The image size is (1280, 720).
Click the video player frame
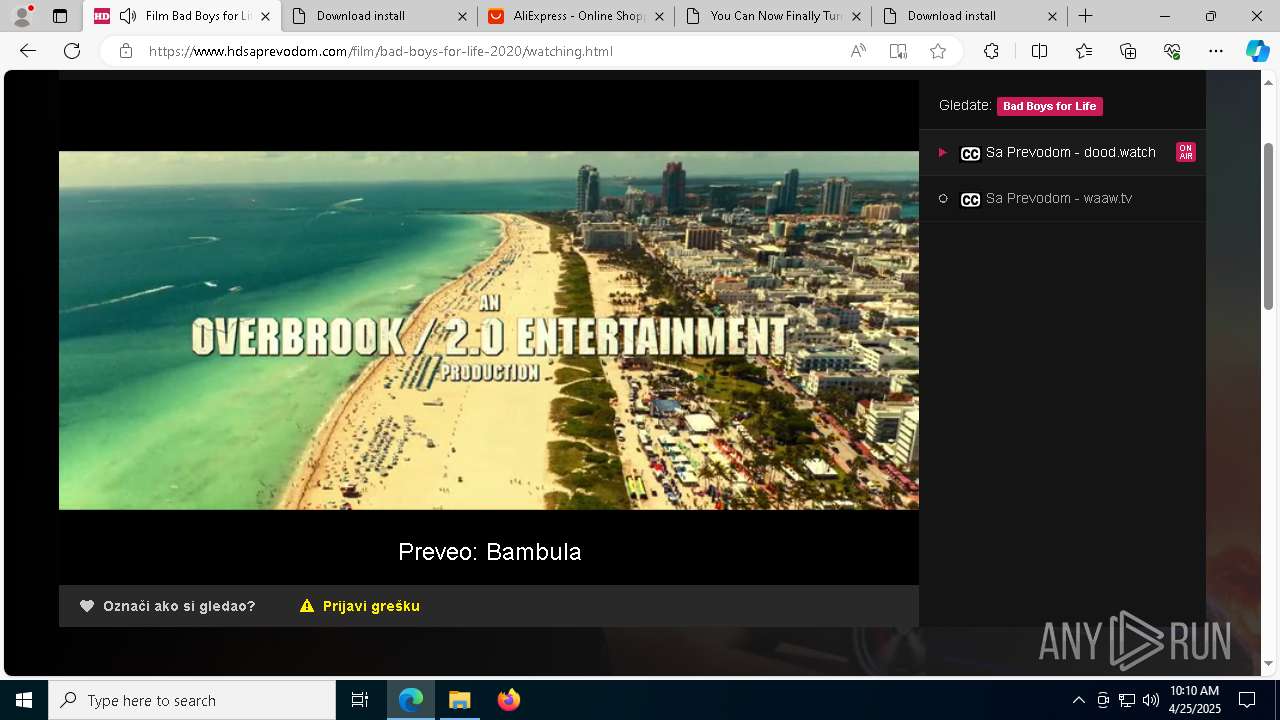tap(489, 331)
